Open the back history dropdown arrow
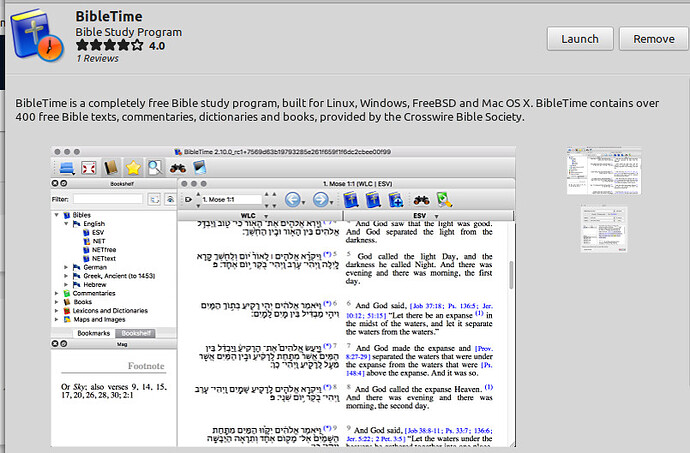This screenshot has width=690, height=453. pyautogui.click(x=304, y=203)
